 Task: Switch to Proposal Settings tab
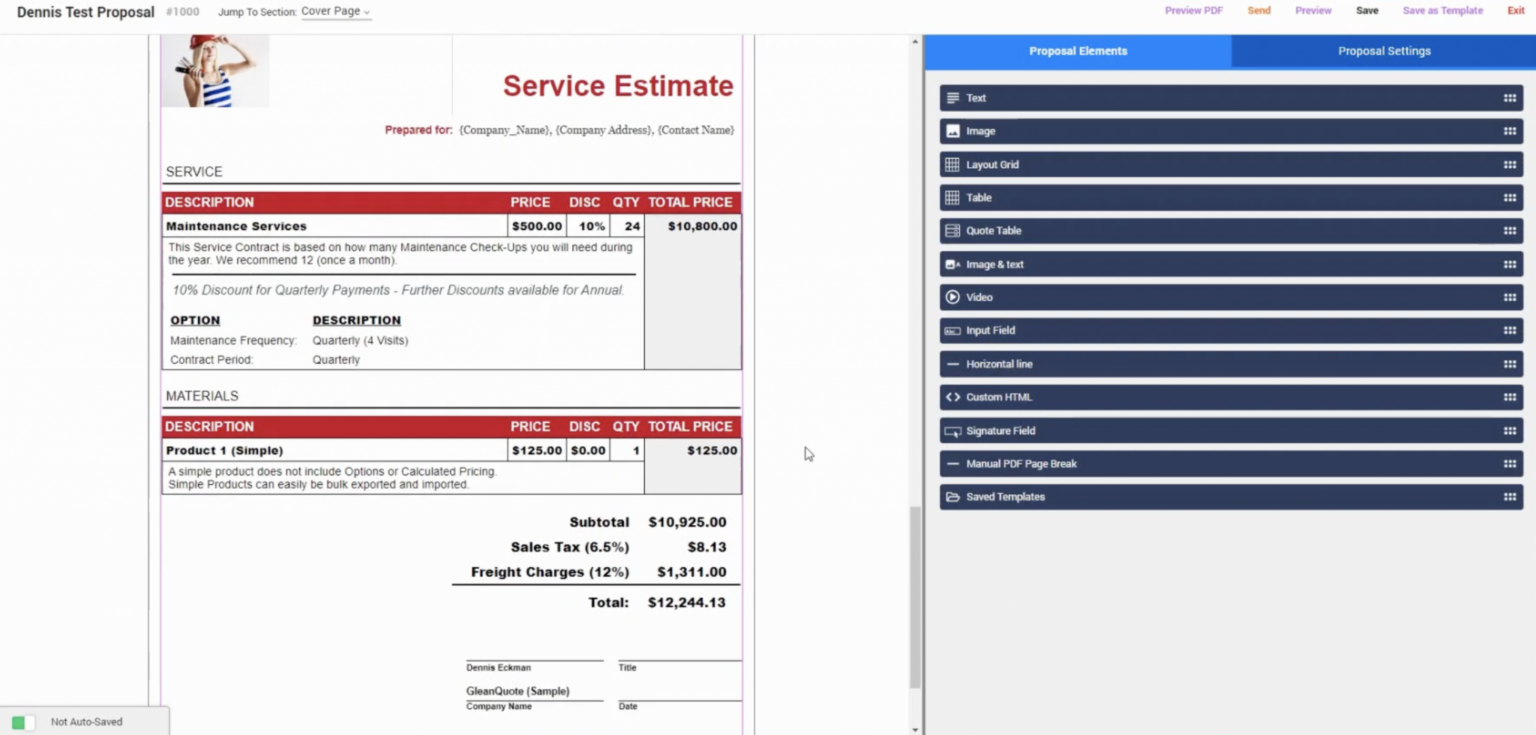[1384, 51]
